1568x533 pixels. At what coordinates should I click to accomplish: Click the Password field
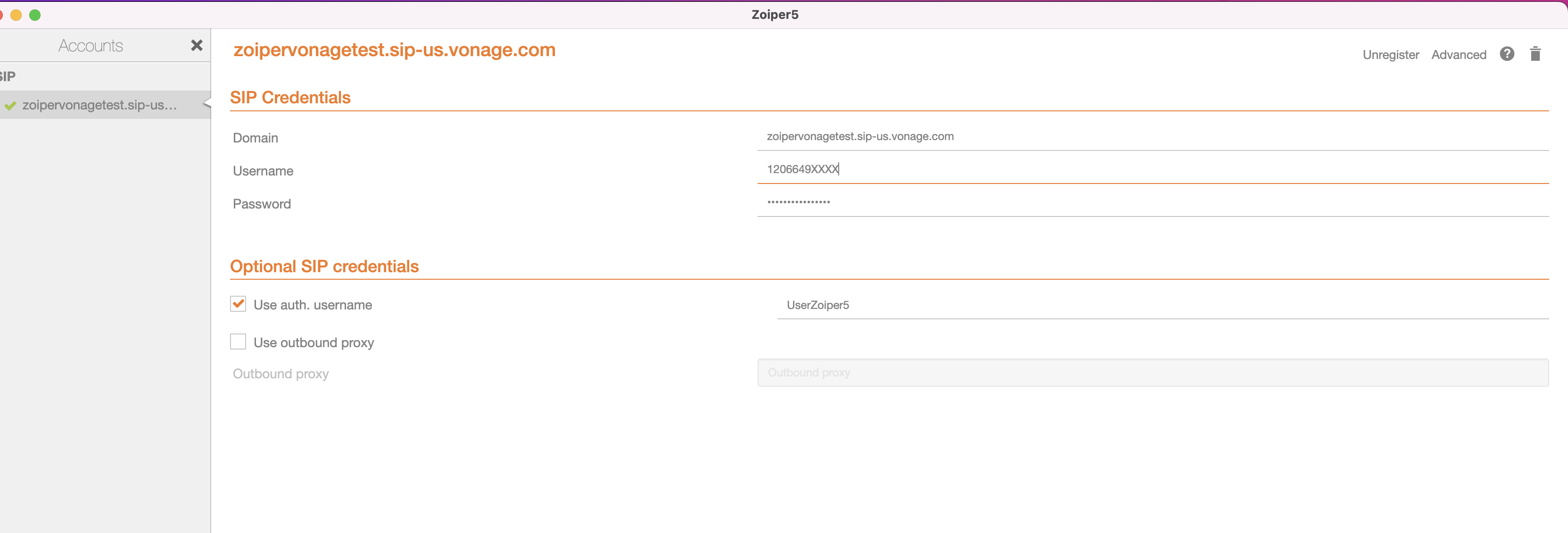click(1152, 202)
